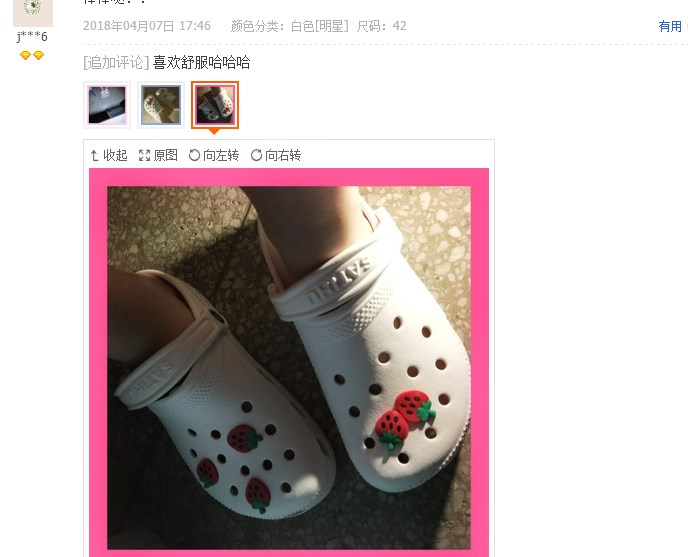
Task: Click the reviewer avatar picture
Action: [33, 13]
